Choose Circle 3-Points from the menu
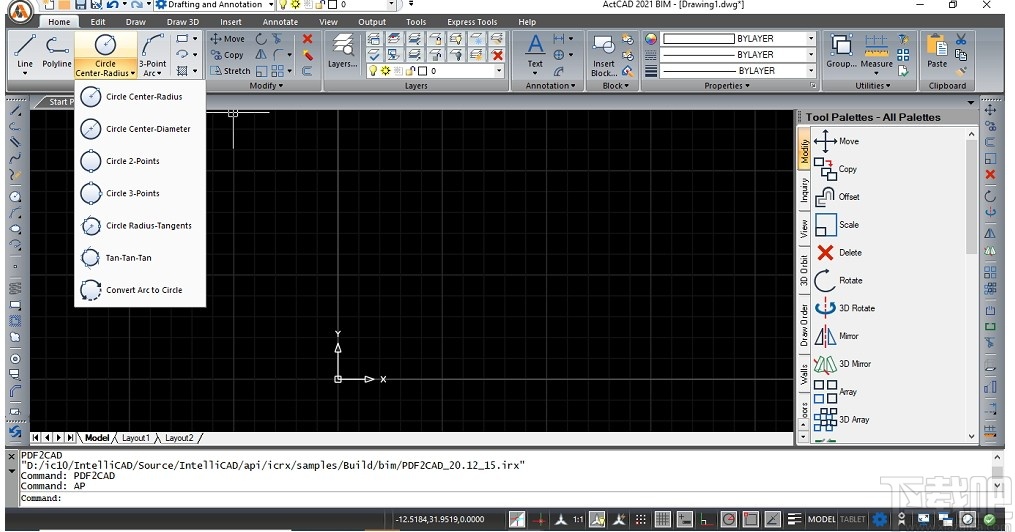Screen dimensions: 1015x532 [x=140, y=194]
